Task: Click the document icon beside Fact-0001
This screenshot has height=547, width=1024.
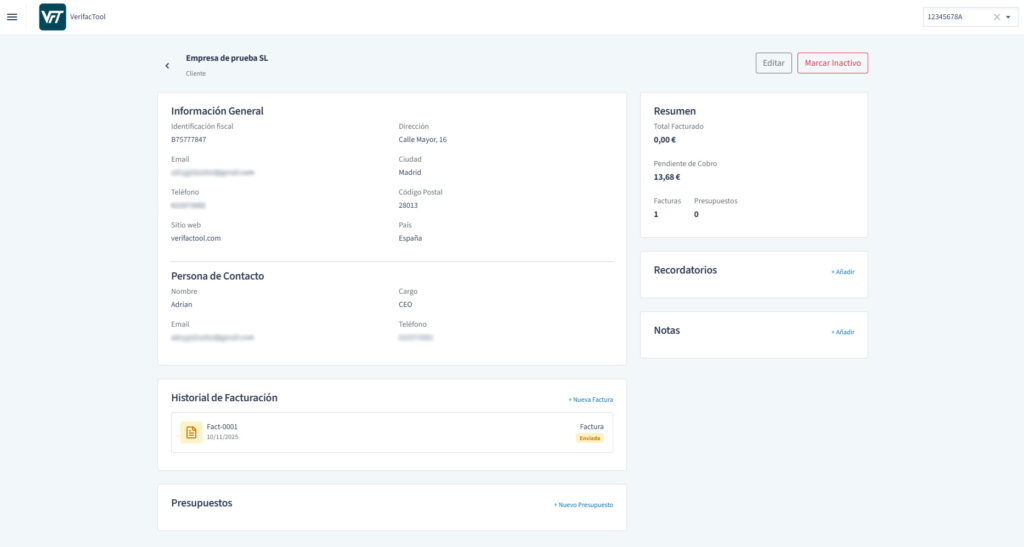Action: pyautogui.click(x=191, y=432)
